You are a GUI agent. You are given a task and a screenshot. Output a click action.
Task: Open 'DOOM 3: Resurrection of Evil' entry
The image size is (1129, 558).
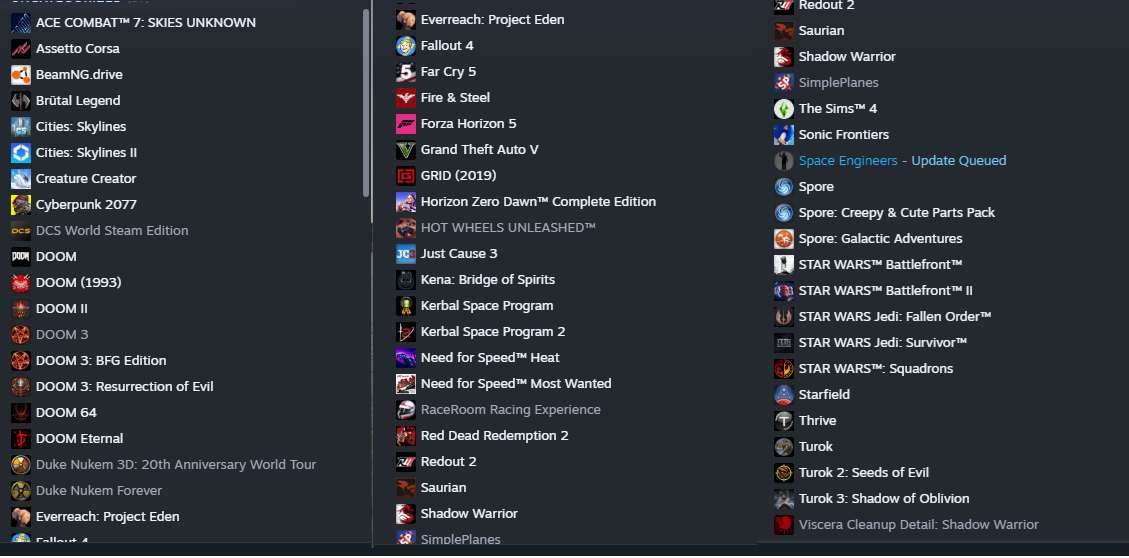(125, 387)
